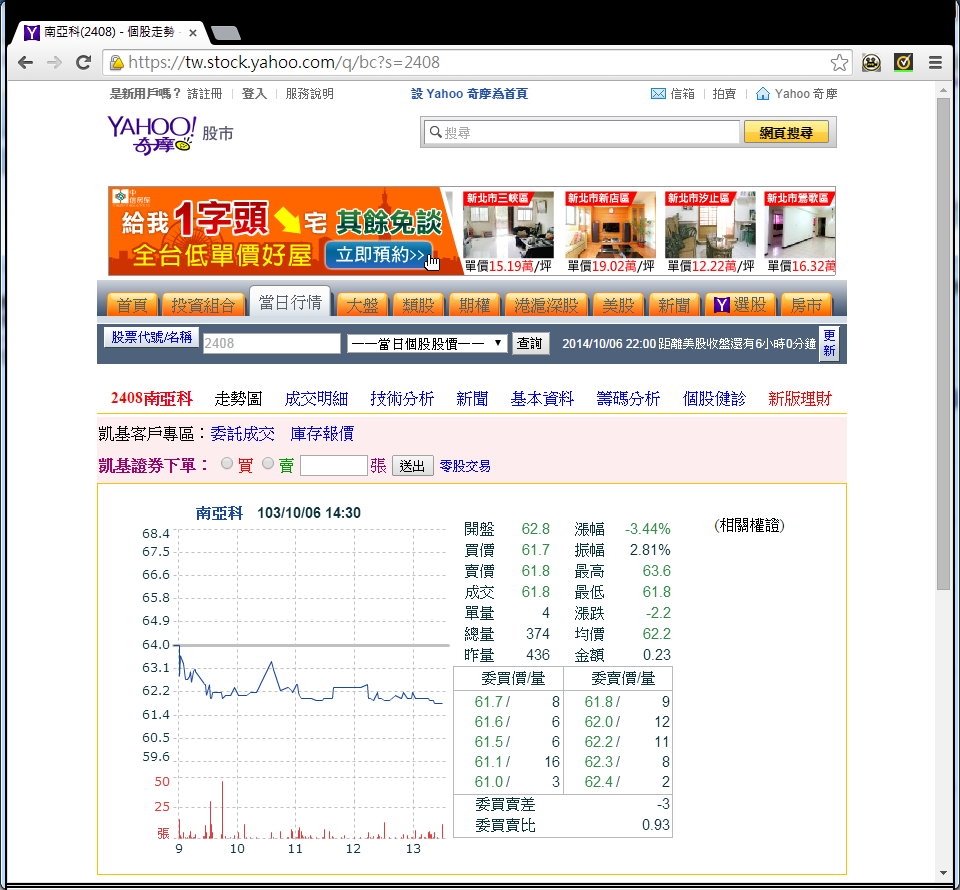Open the 類股 navigation tab

click(418, 305)
